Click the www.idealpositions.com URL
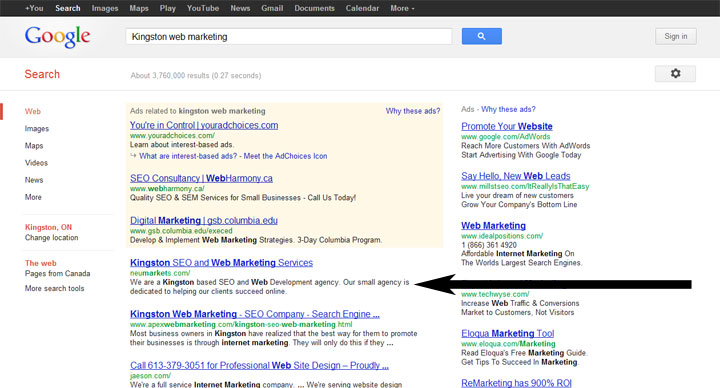This screenshot has height=388, width=720. click(502, 236)
